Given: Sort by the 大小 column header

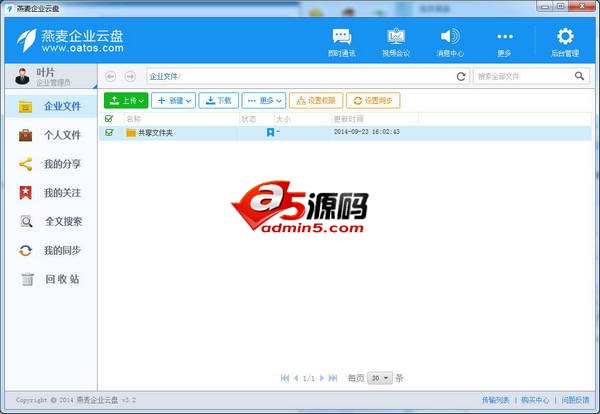Looking at the screenshot, I should (x=283, y=119).
